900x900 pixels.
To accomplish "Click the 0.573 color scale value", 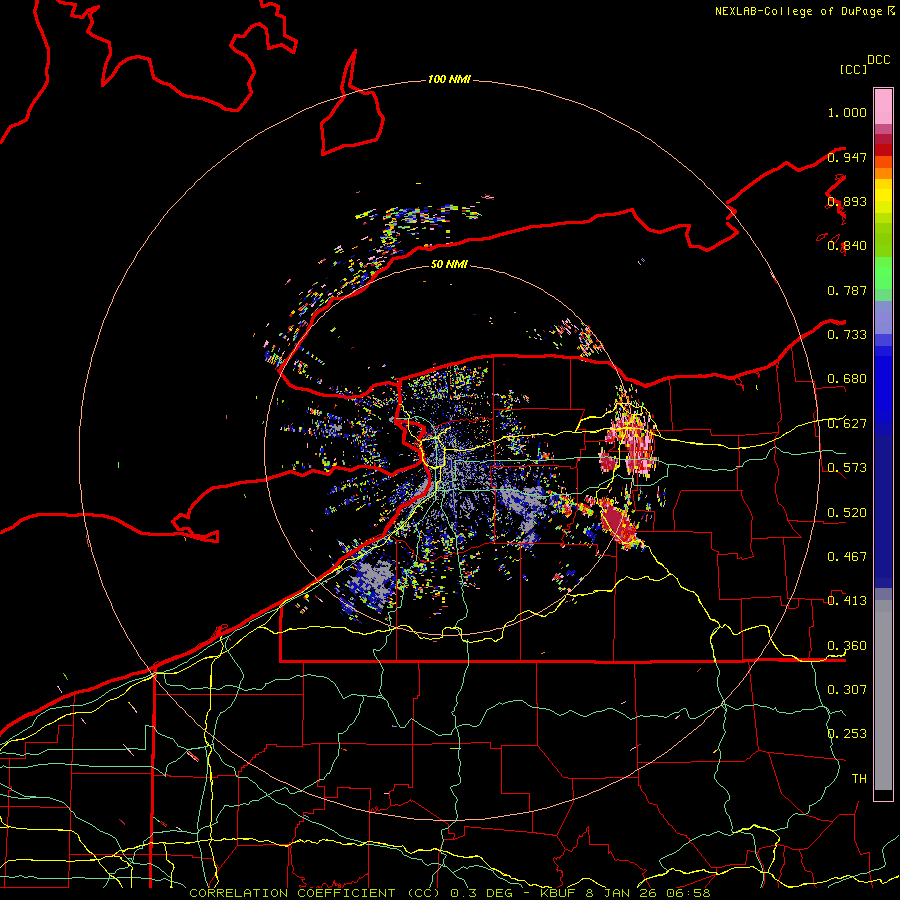I will click(x=847, y=468).
